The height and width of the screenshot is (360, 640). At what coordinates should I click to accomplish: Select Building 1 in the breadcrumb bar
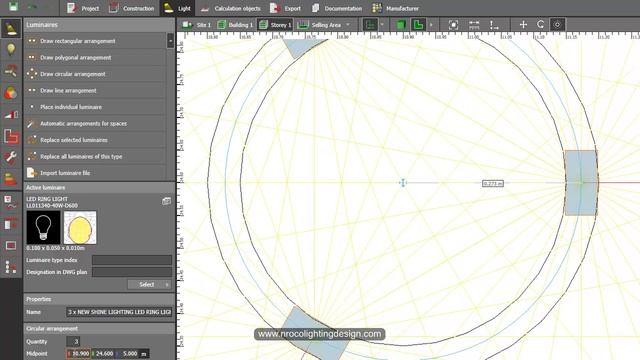(235, 25)
